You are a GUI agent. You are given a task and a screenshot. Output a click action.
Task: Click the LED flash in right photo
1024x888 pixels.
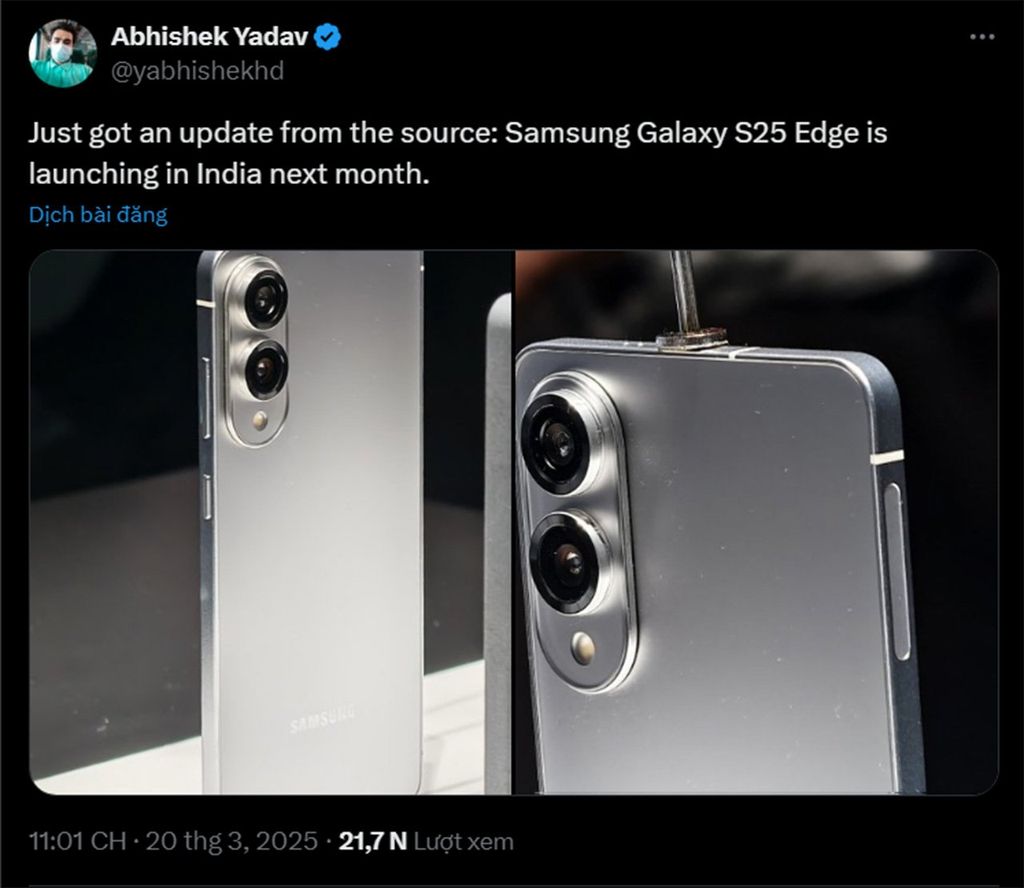click(583, 648)
